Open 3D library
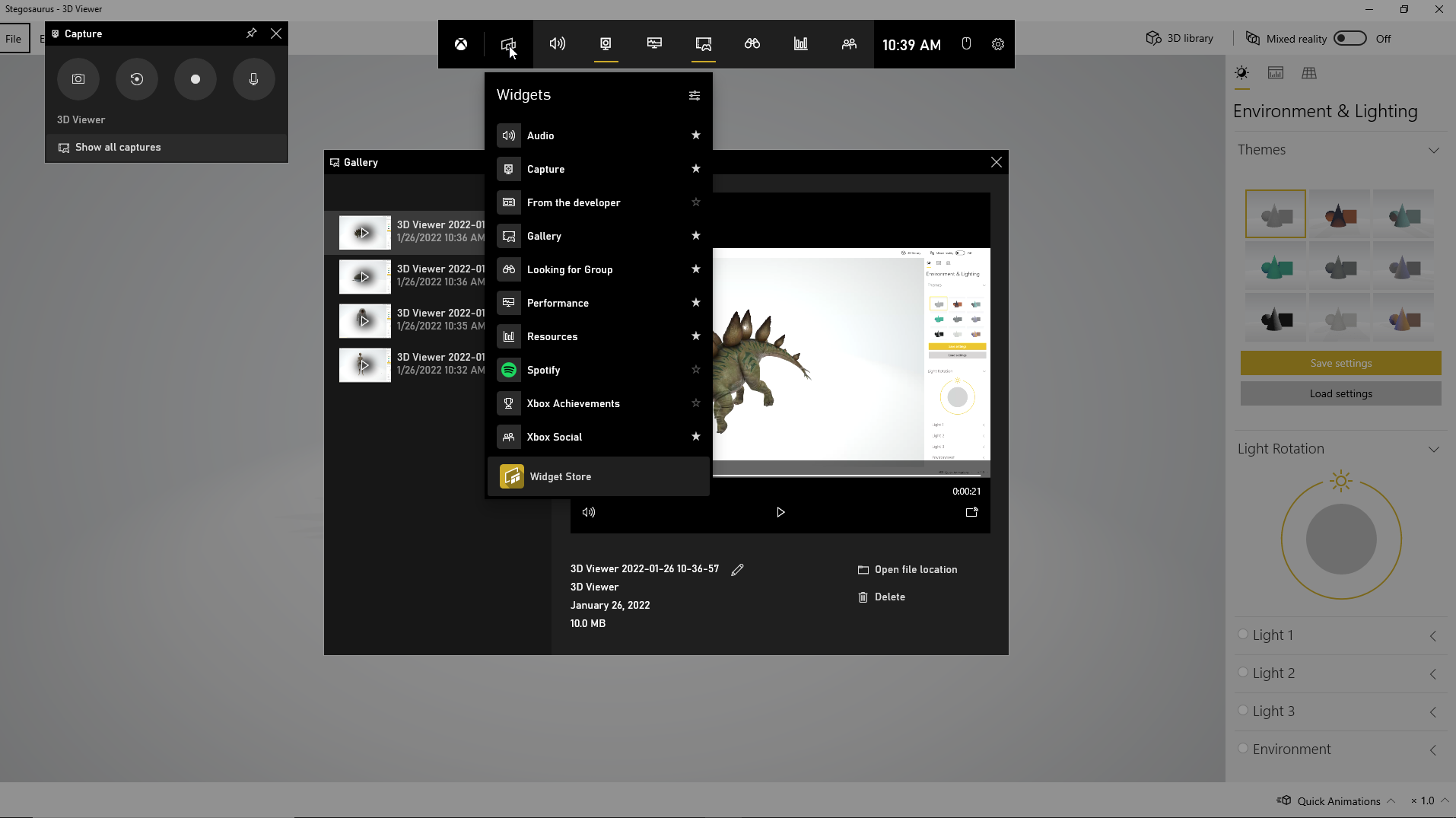Image resolution: width=1456 pixels, height=818 pixels. [1180, 39]
